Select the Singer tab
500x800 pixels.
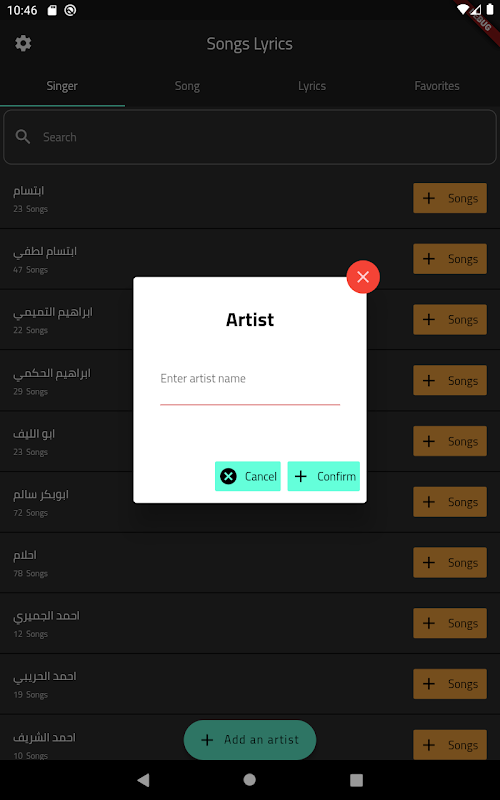[x=62, y=86]
